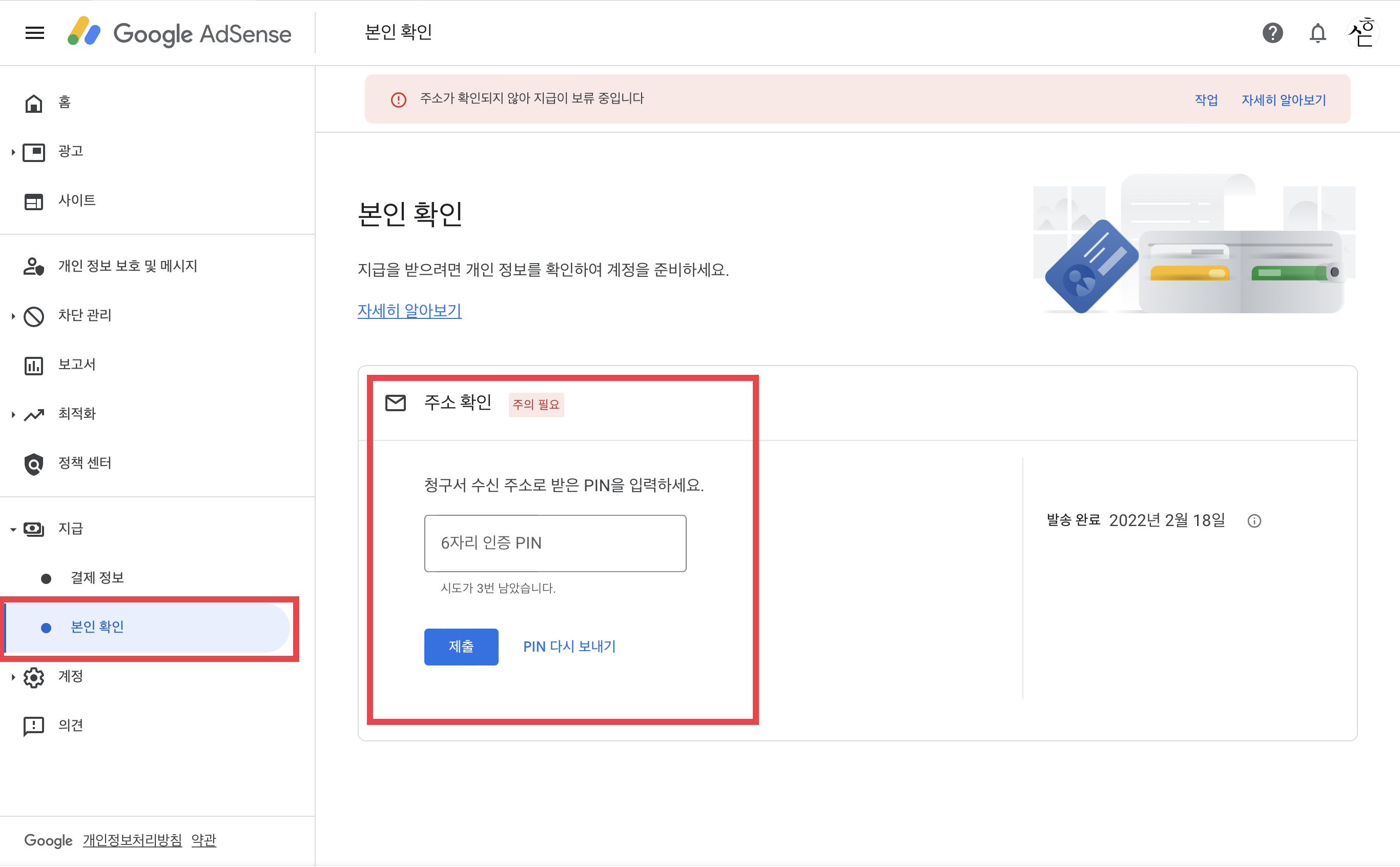Open 개인정보처리방침 link in the footer
Viewport: 1400px width, 867px height.
[132, 841]
